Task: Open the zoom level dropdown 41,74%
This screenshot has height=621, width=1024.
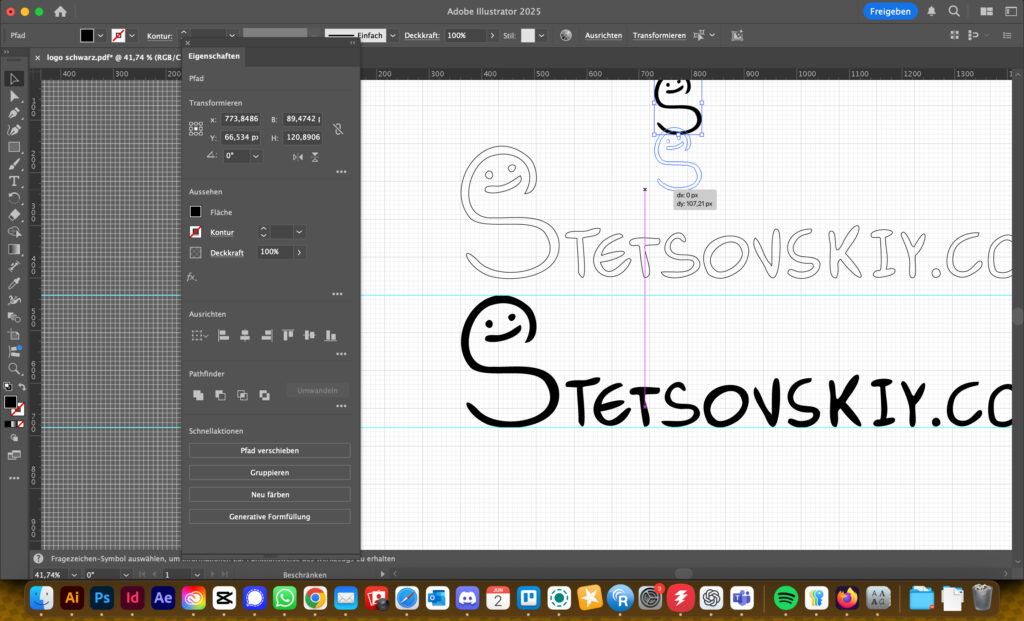Action: (x=74, y=575)
